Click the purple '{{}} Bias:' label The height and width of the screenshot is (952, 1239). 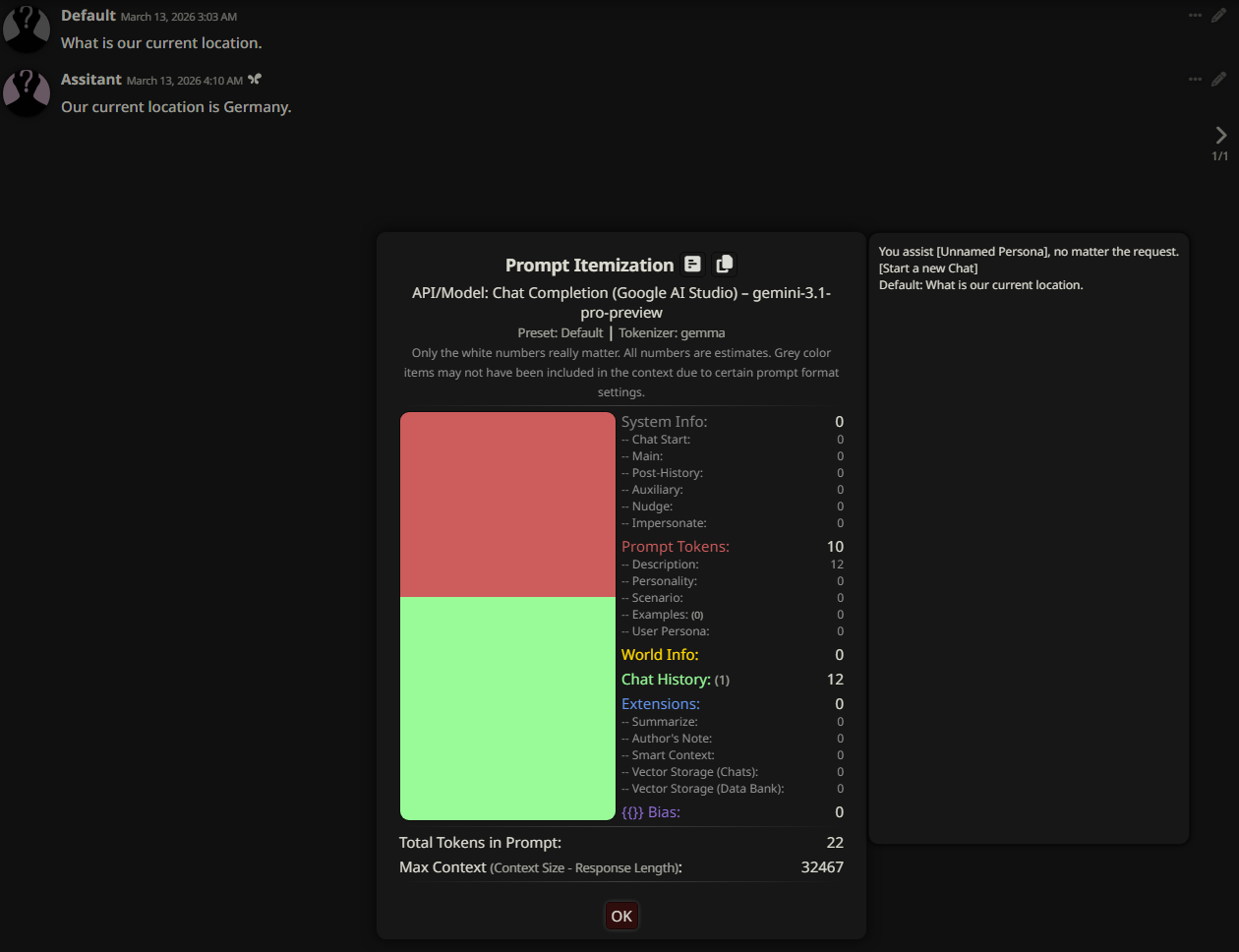pyautogui.click(x=651, y=811)
